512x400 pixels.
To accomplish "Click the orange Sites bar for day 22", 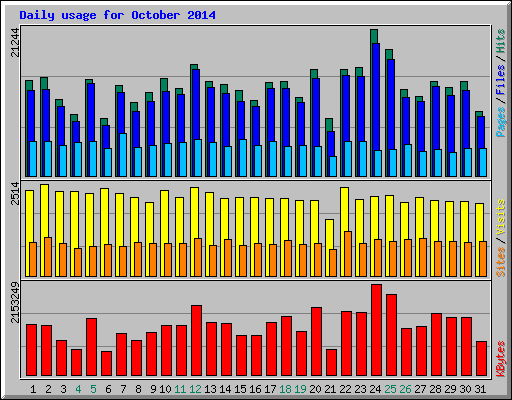I will coord(348,254).
